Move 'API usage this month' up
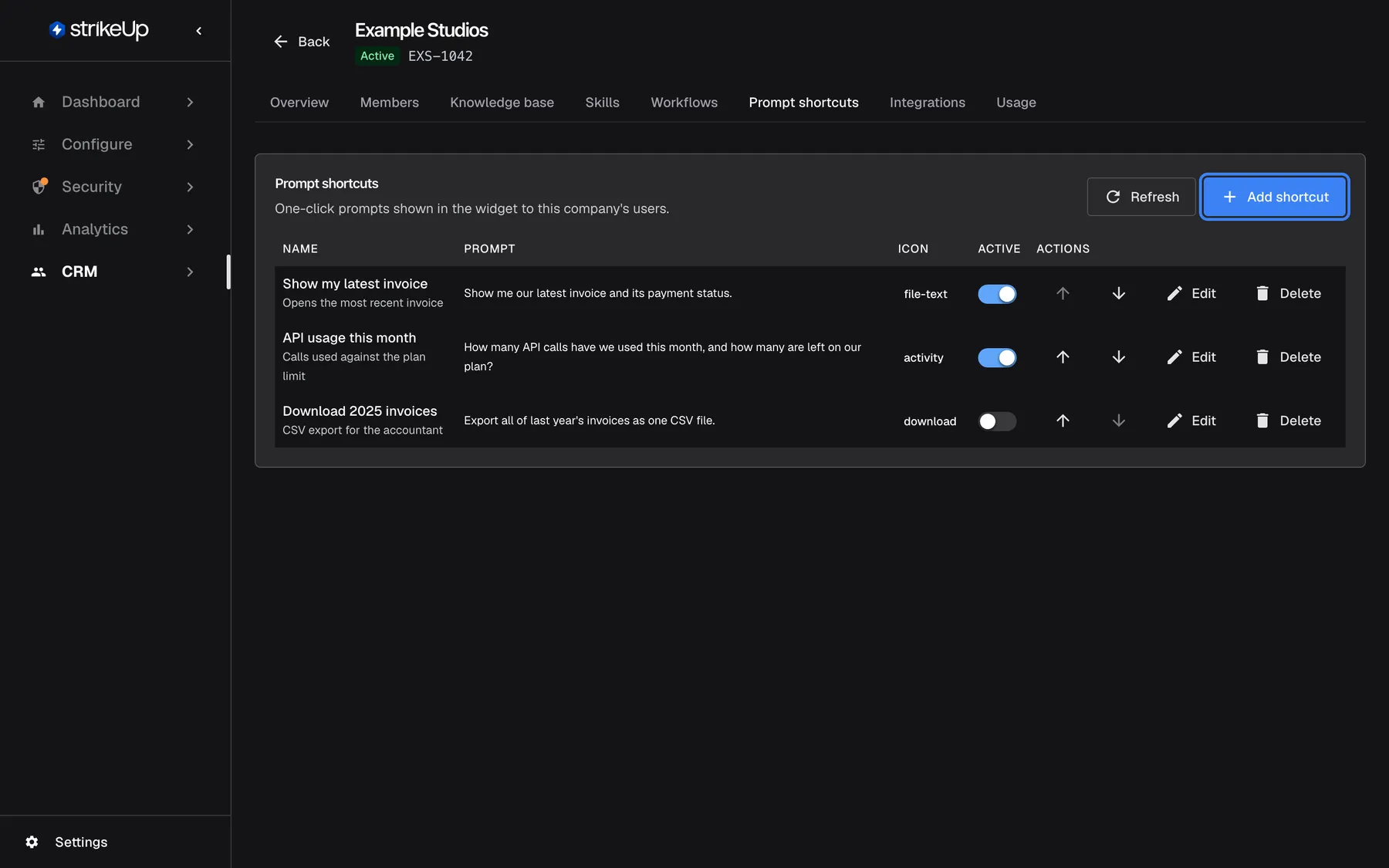This screenshot has height=868, width=1389. click(x=1063, y=357)
